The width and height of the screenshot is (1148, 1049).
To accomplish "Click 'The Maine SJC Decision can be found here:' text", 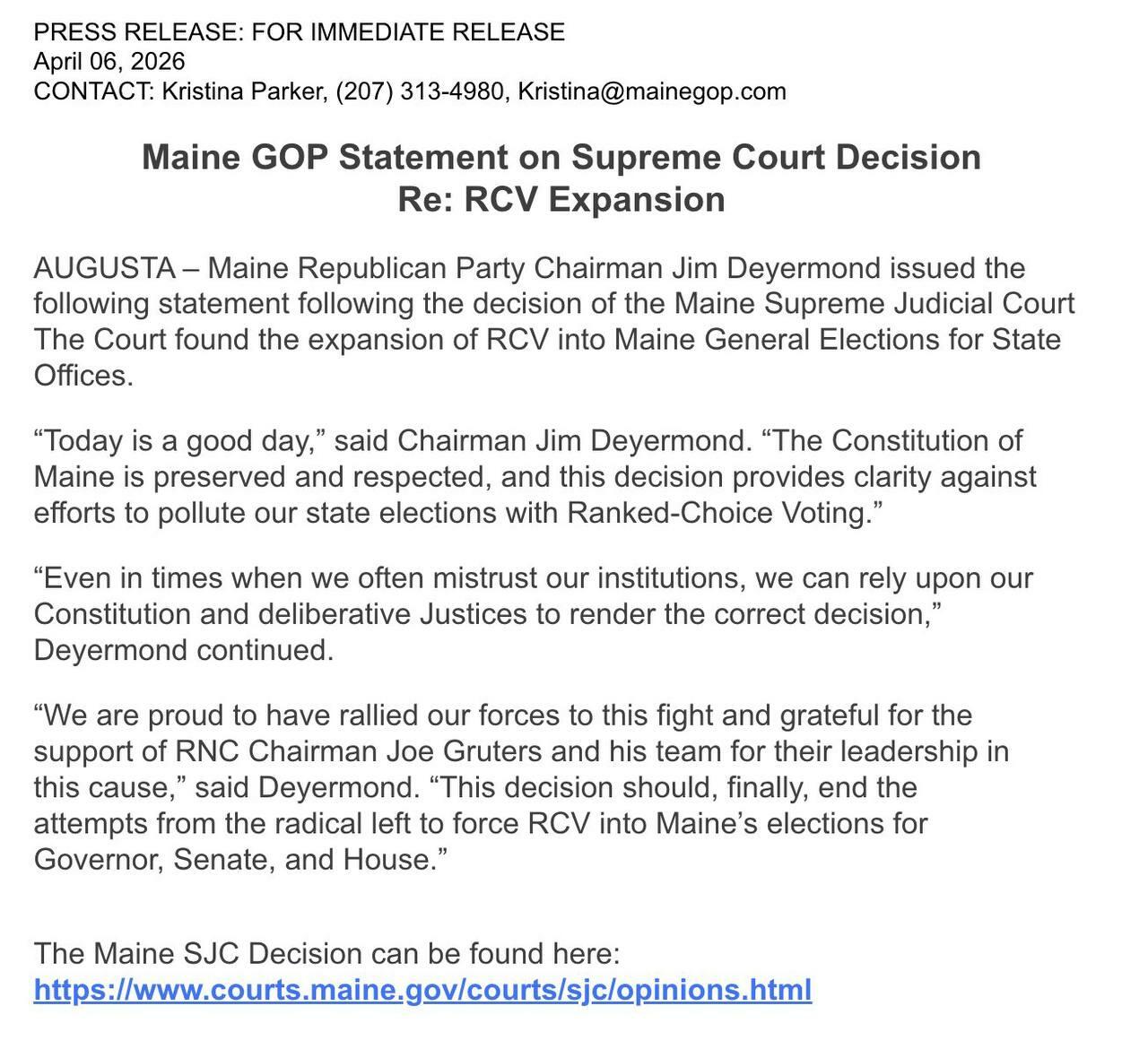I will [326, 952].
